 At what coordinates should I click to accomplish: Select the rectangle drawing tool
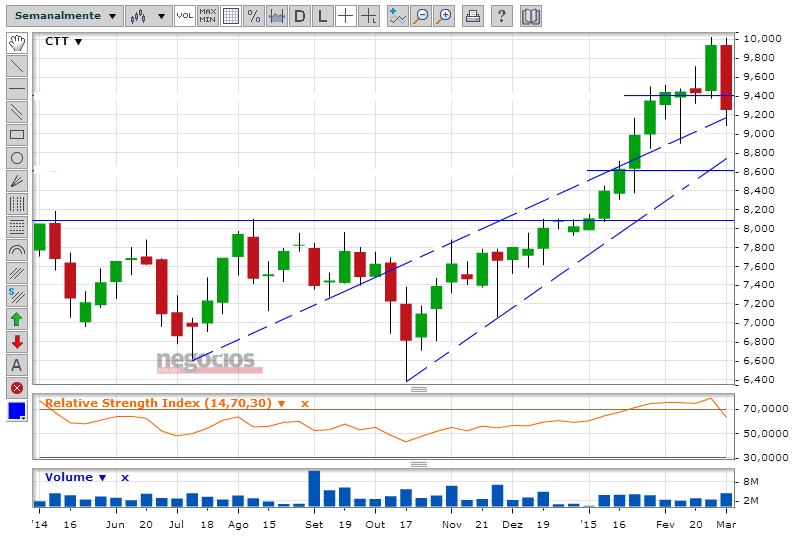click(x=17, y=135)
